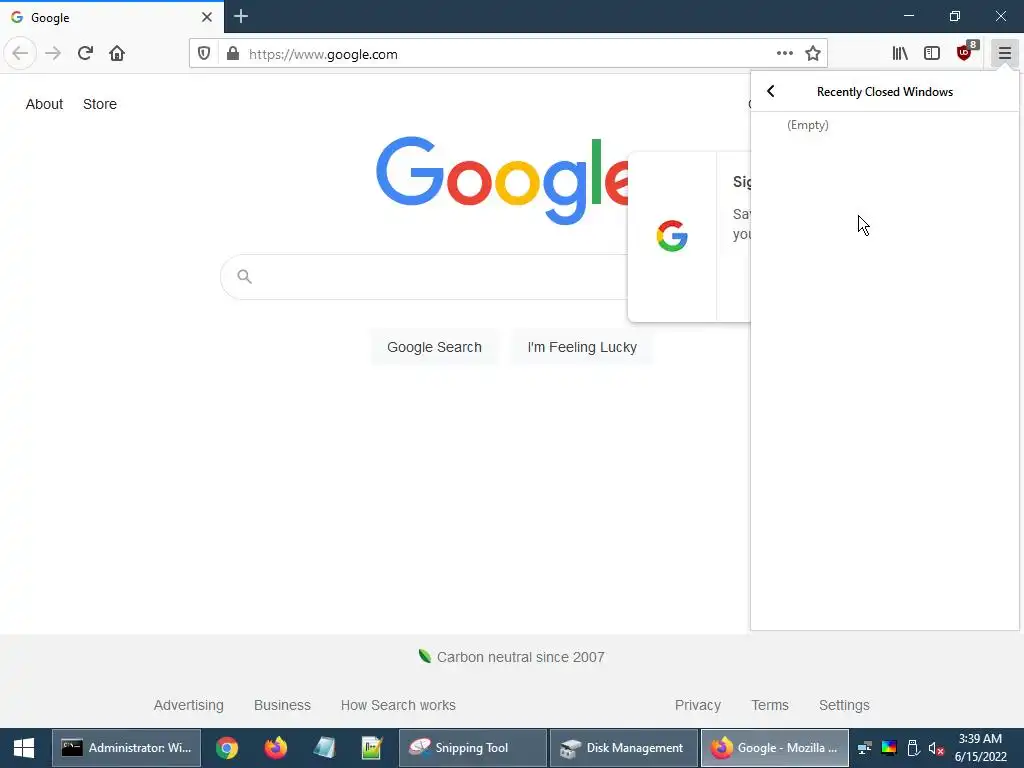This screenshot has height=768, width=1024.
Task: Open the green notepad taskbar icon
Action: coord(372,748)
